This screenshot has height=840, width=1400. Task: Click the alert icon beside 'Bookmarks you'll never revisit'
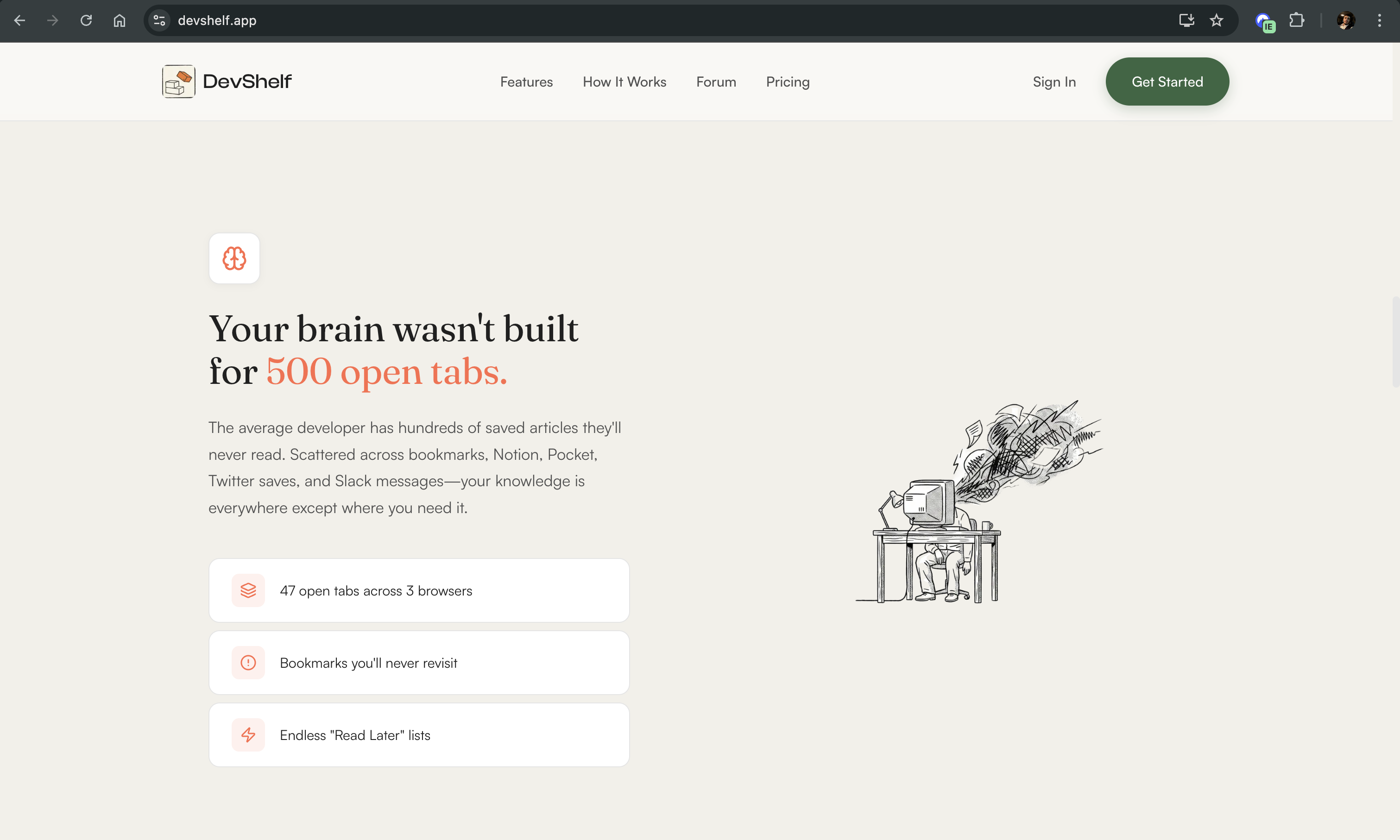coord(248,662)
